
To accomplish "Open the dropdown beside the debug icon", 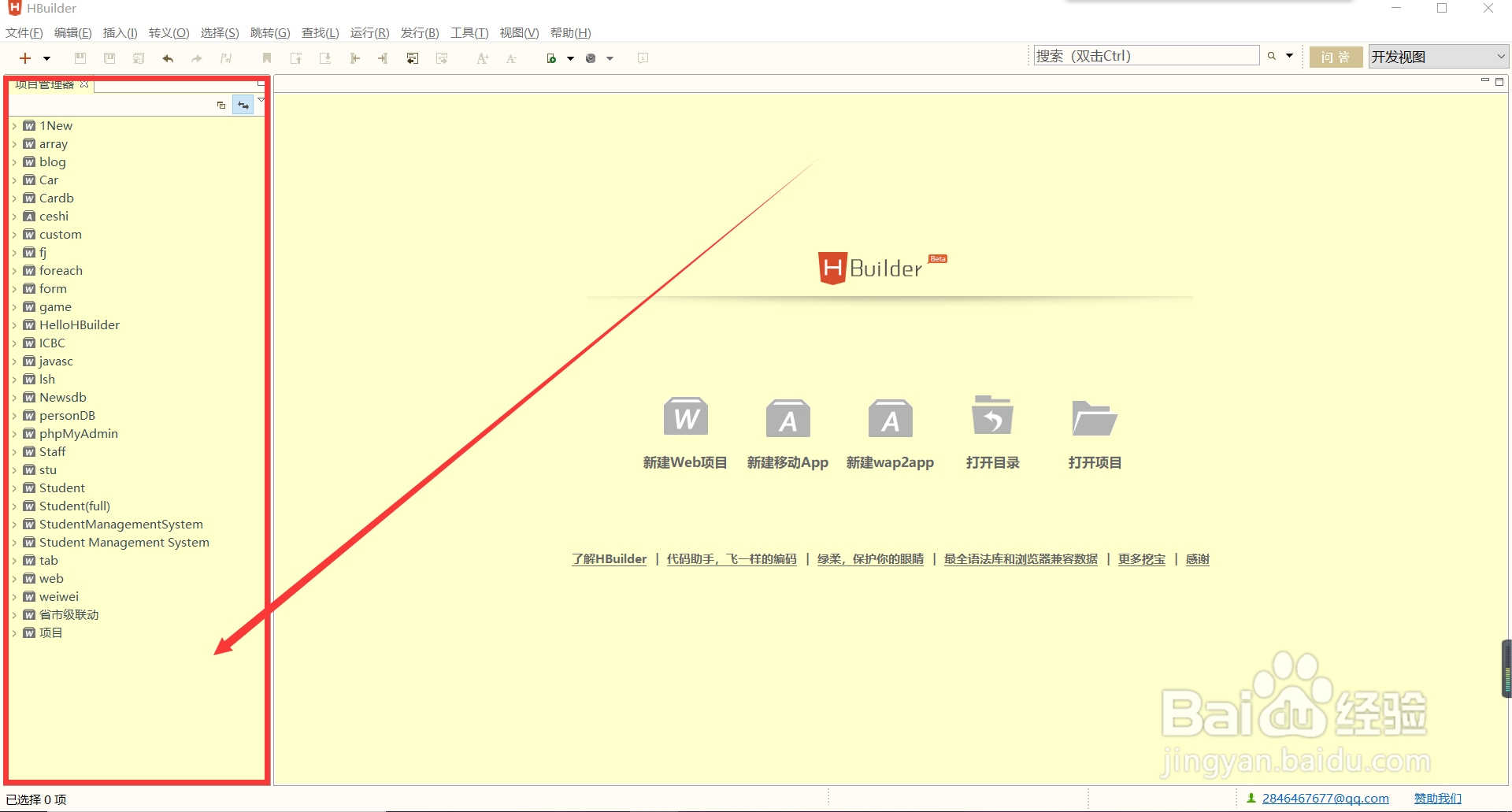I will tap(610, 58).
